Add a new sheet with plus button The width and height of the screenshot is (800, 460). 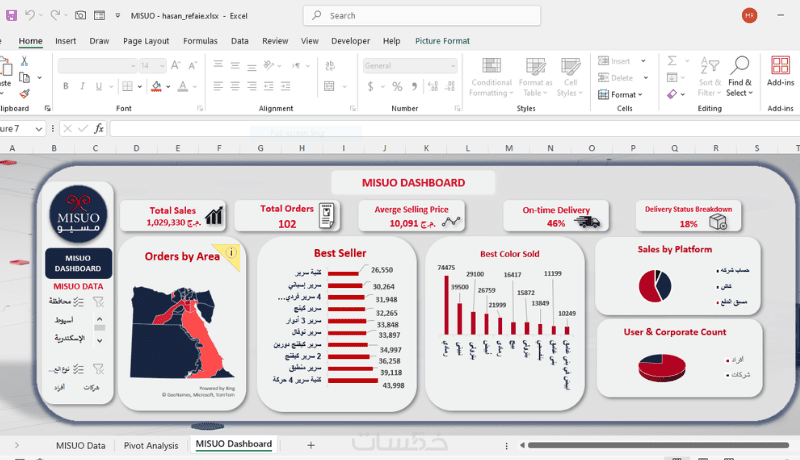click(311, 445)
